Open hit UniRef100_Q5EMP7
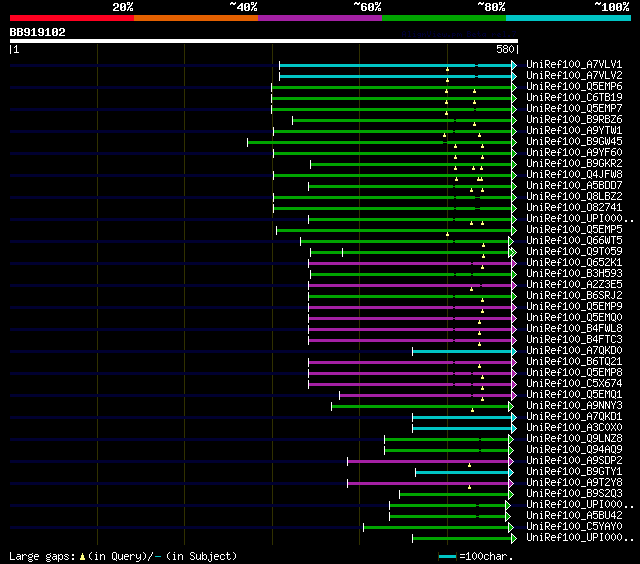The width and height of the screenshot is (640, 564). pos(574,109)
